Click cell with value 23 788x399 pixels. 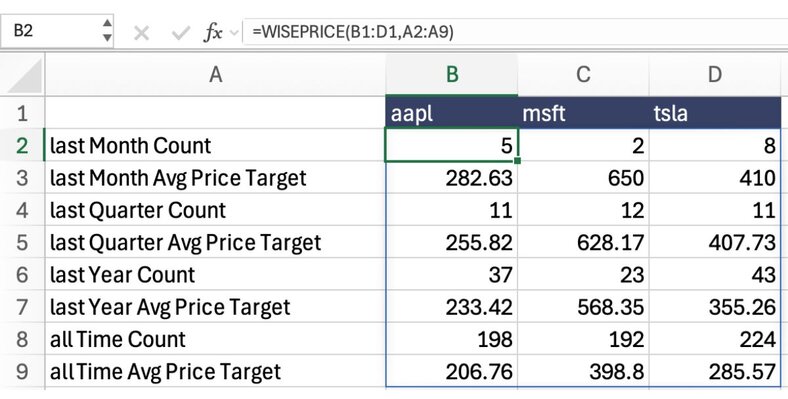point(583,274)
